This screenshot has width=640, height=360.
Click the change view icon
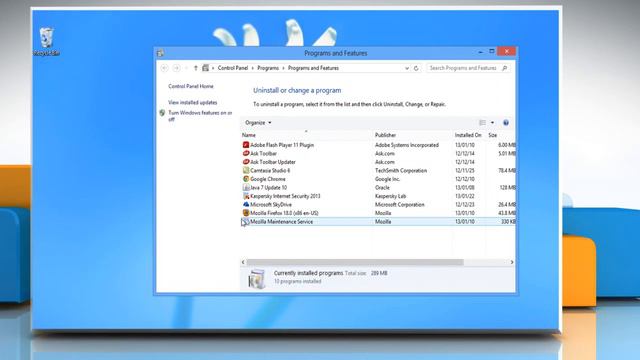[482, 123]
